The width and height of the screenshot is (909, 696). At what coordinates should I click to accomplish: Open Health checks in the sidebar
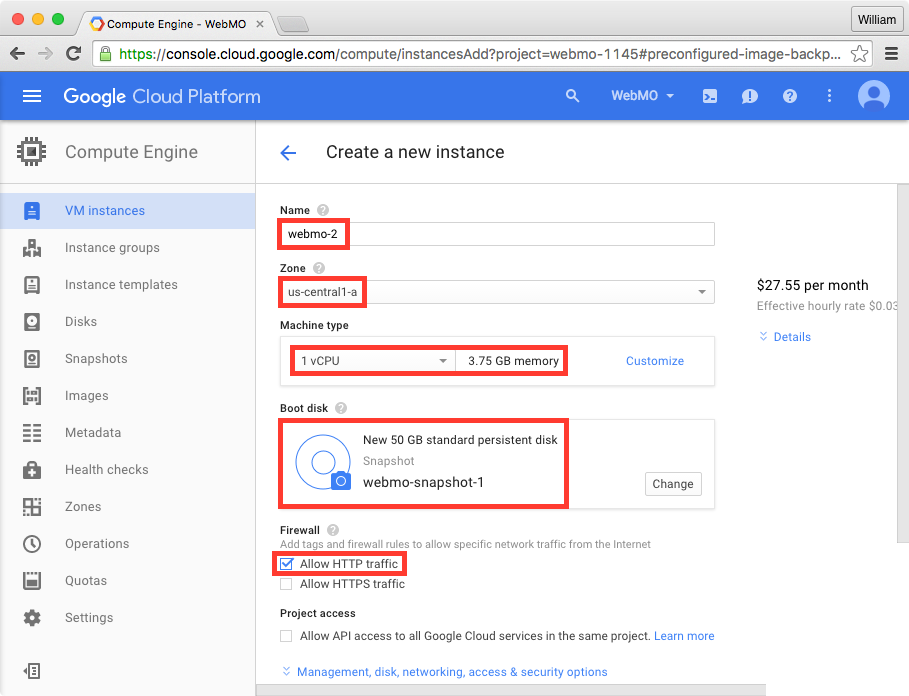pyautogui.click(x=128, y=470)
